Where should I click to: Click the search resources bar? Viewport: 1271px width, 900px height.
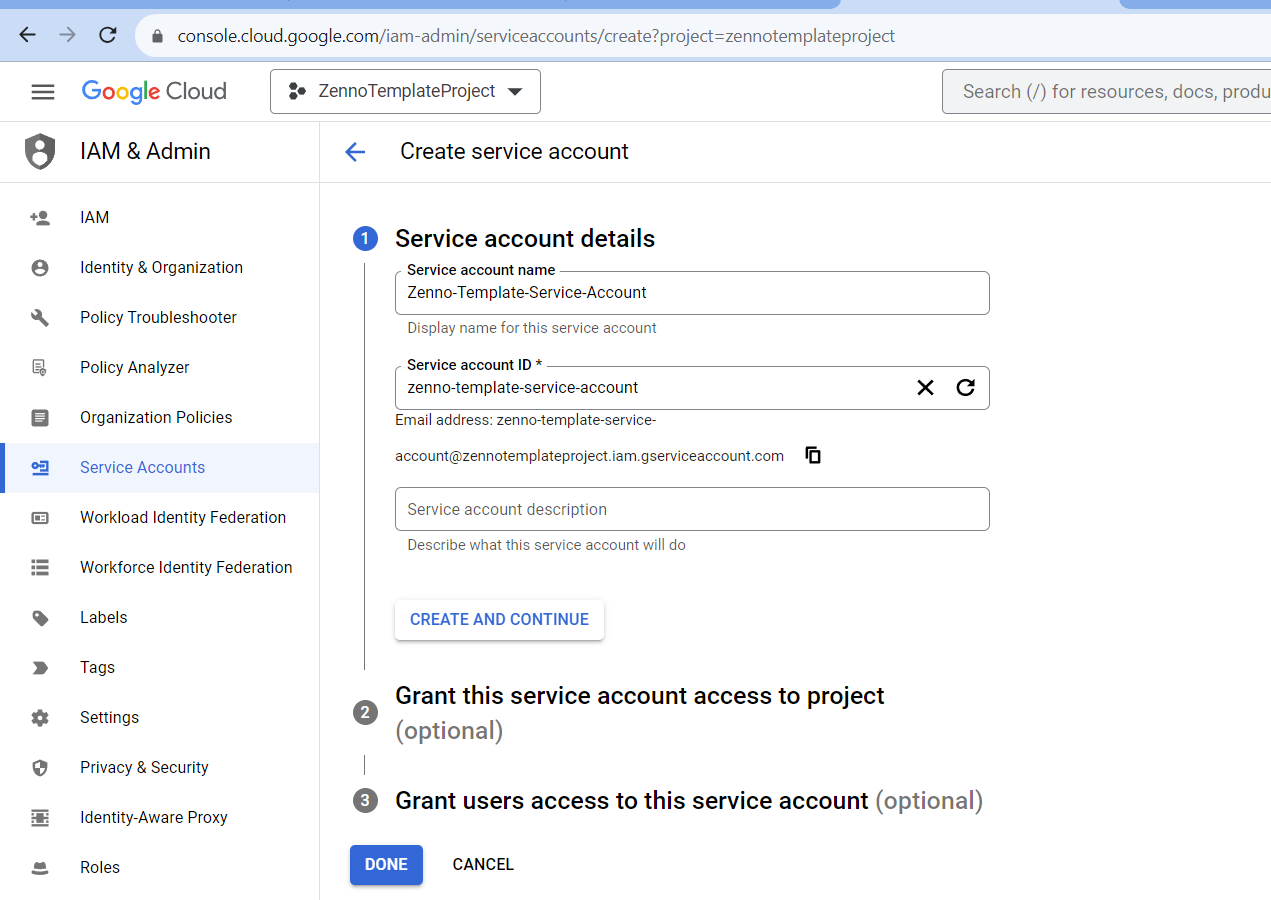1105,92
